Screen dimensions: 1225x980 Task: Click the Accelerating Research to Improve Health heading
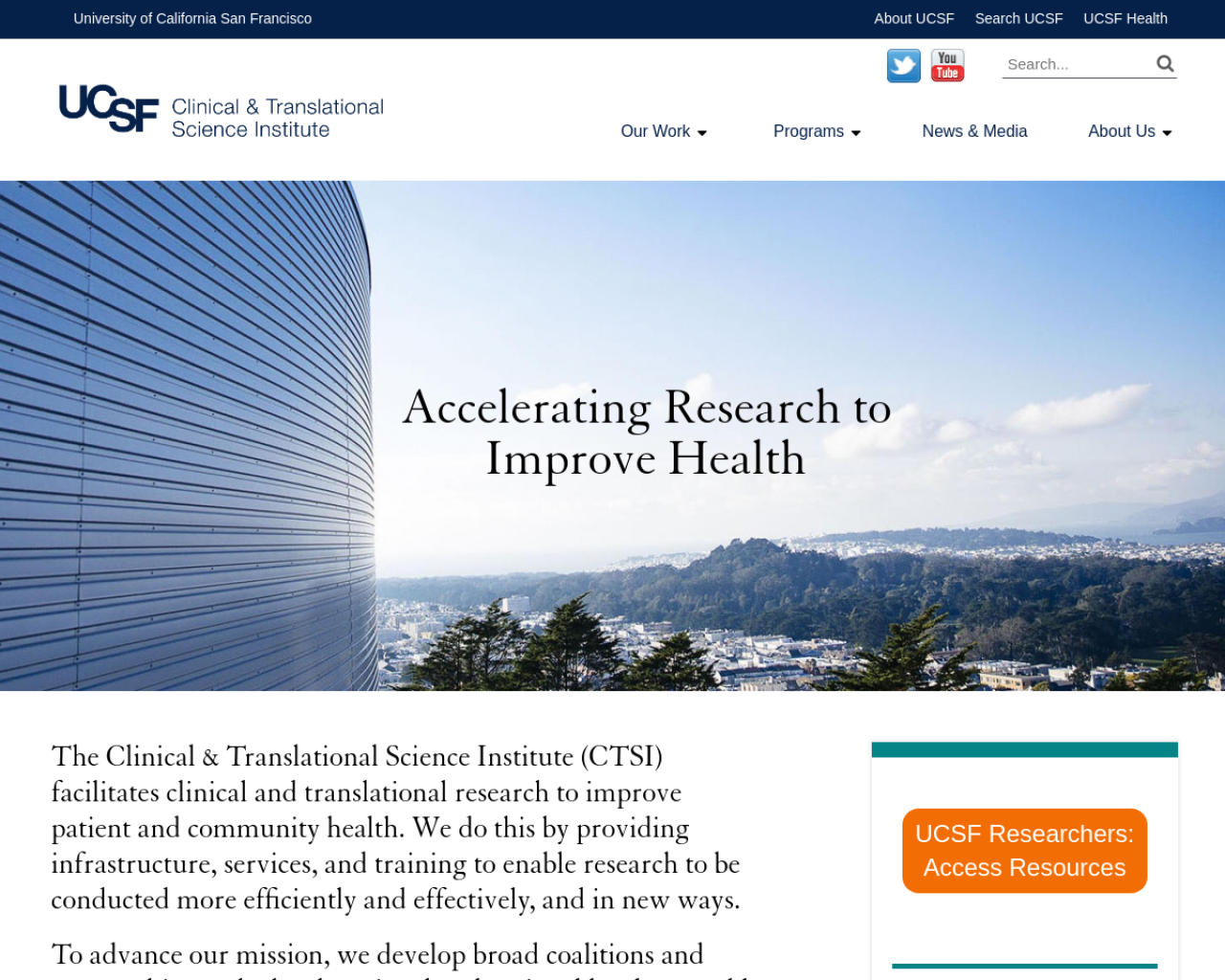647,433
